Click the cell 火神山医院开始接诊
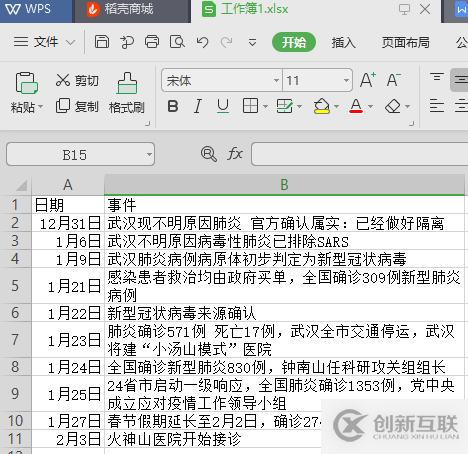 coord(213,439)
